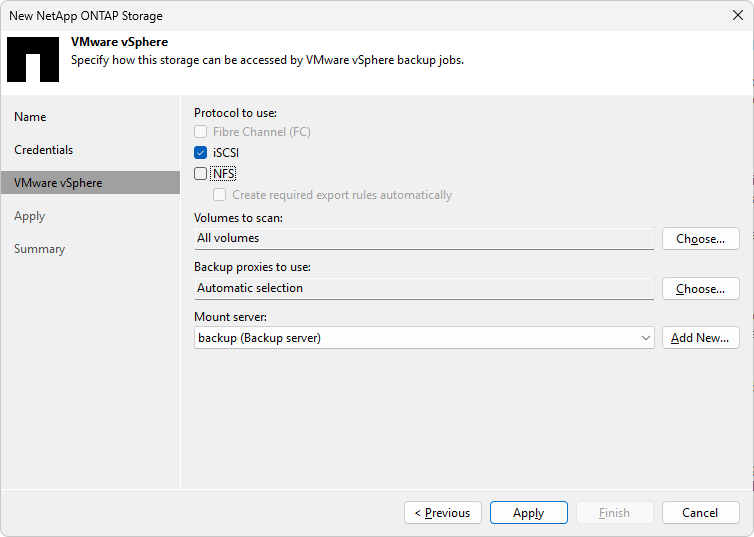
Task: Click the 'Protocol to use:' label
Action: coord(236,113)
